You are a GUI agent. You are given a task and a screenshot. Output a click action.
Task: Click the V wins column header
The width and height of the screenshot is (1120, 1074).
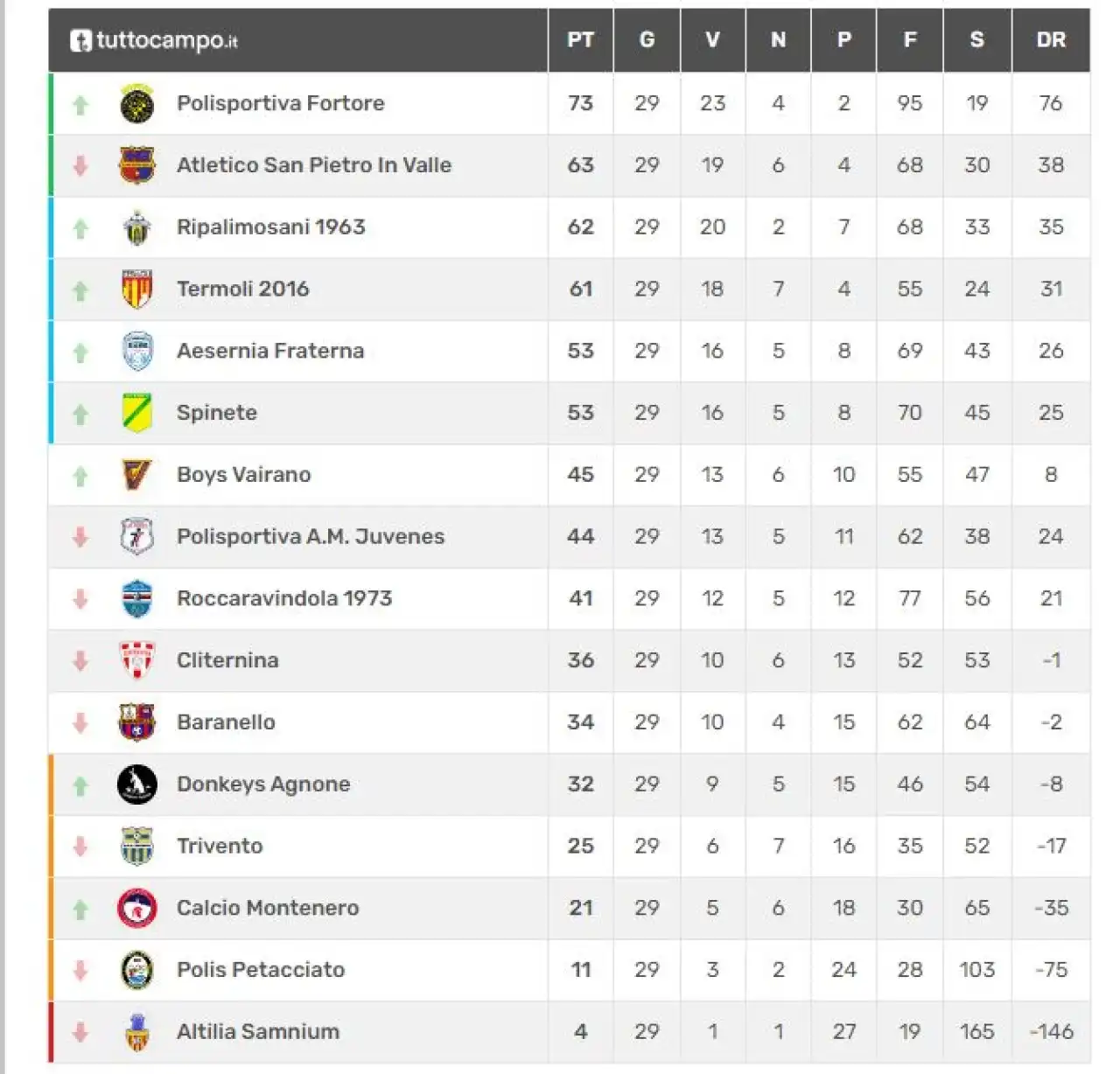[x=712, y=40]
